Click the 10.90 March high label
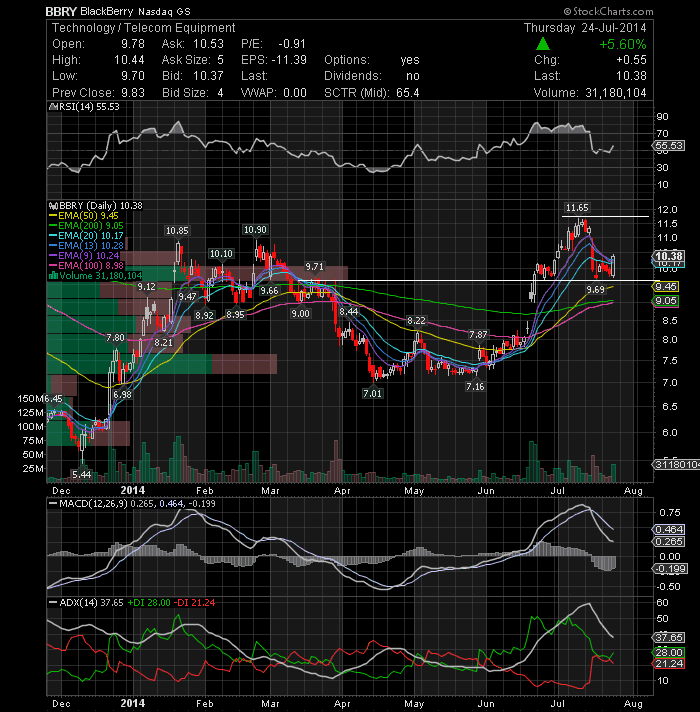 point(255,230)
